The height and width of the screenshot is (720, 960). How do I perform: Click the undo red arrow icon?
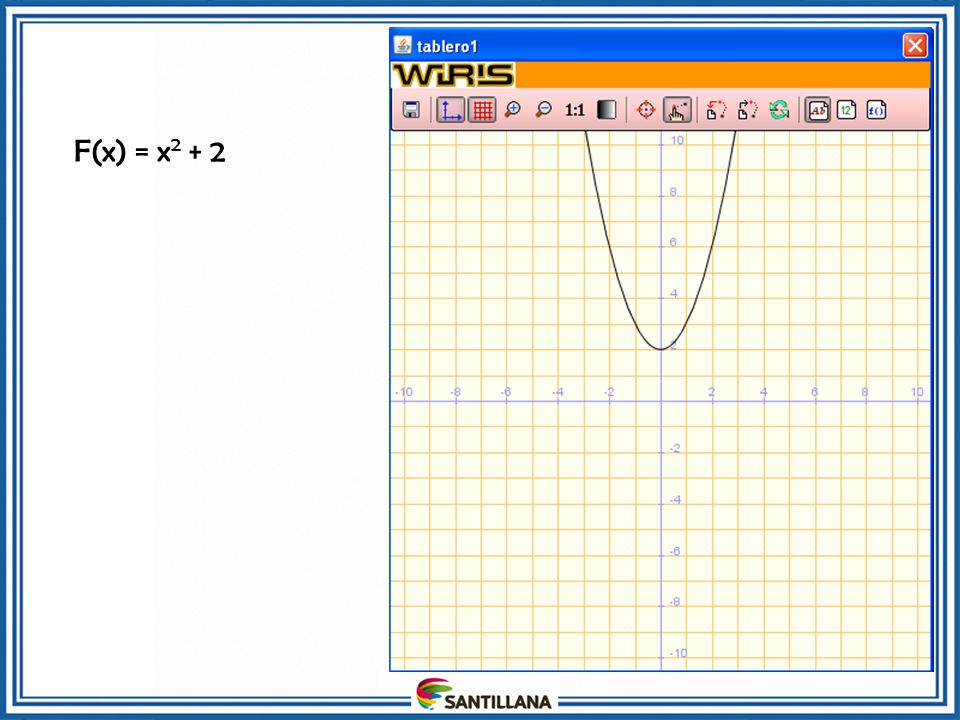pyautogui.click(x=716, y=110)
